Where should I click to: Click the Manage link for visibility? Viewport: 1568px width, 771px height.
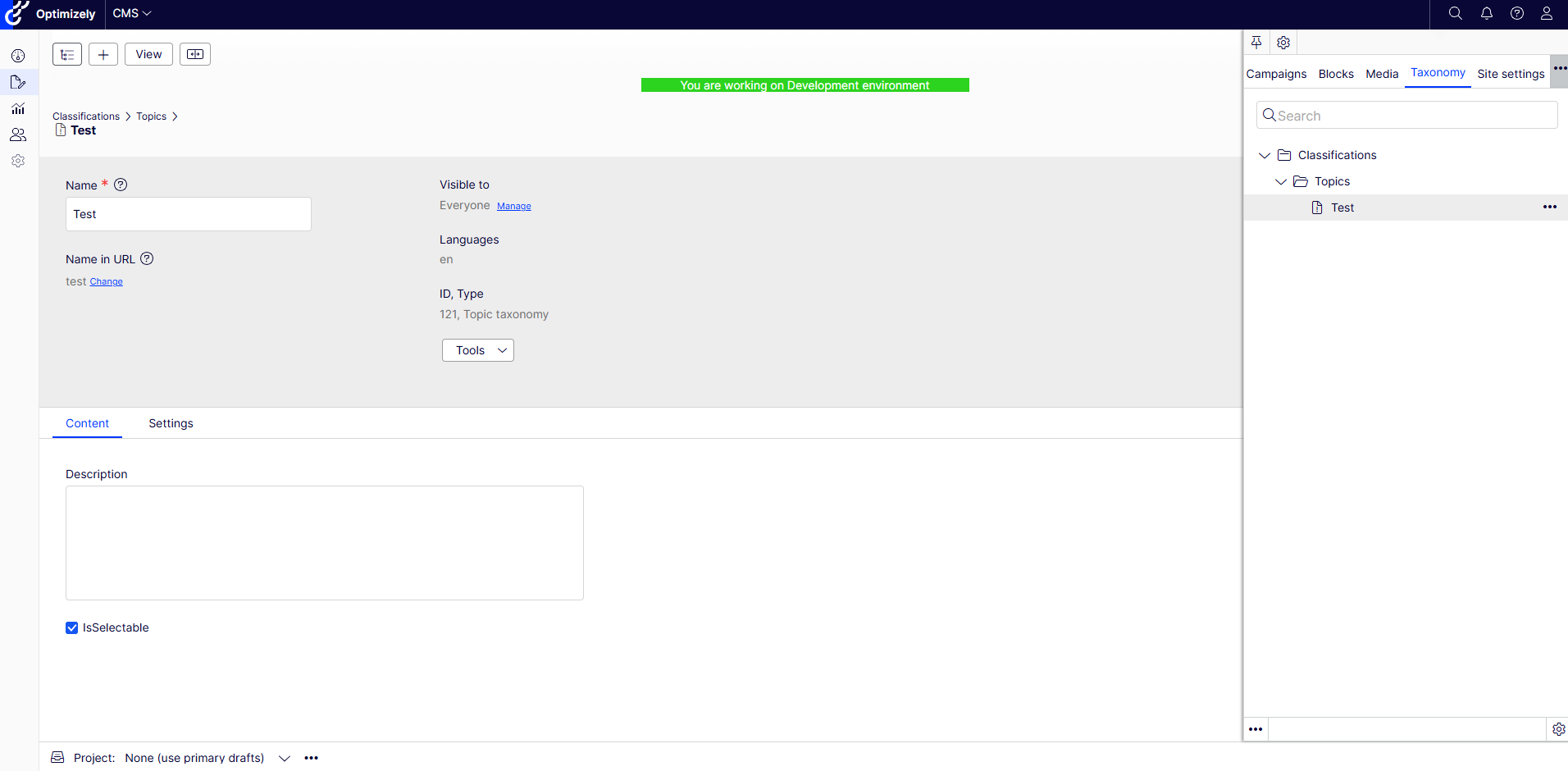click(x=514, y=207)
